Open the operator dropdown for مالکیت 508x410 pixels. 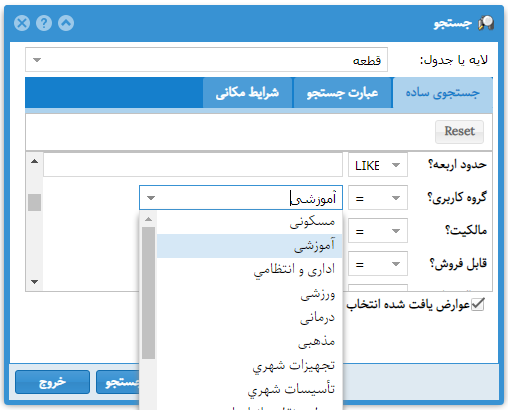(x=378, y=231)
